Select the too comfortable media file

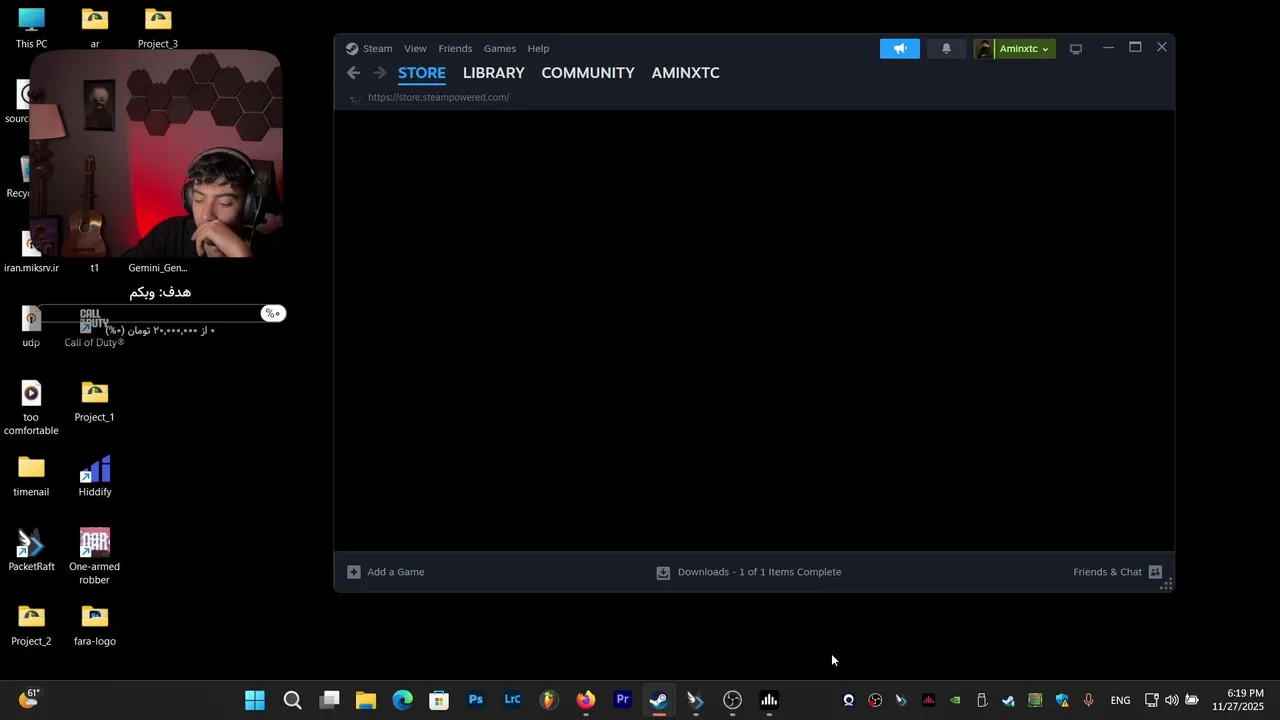pos(31,408)
